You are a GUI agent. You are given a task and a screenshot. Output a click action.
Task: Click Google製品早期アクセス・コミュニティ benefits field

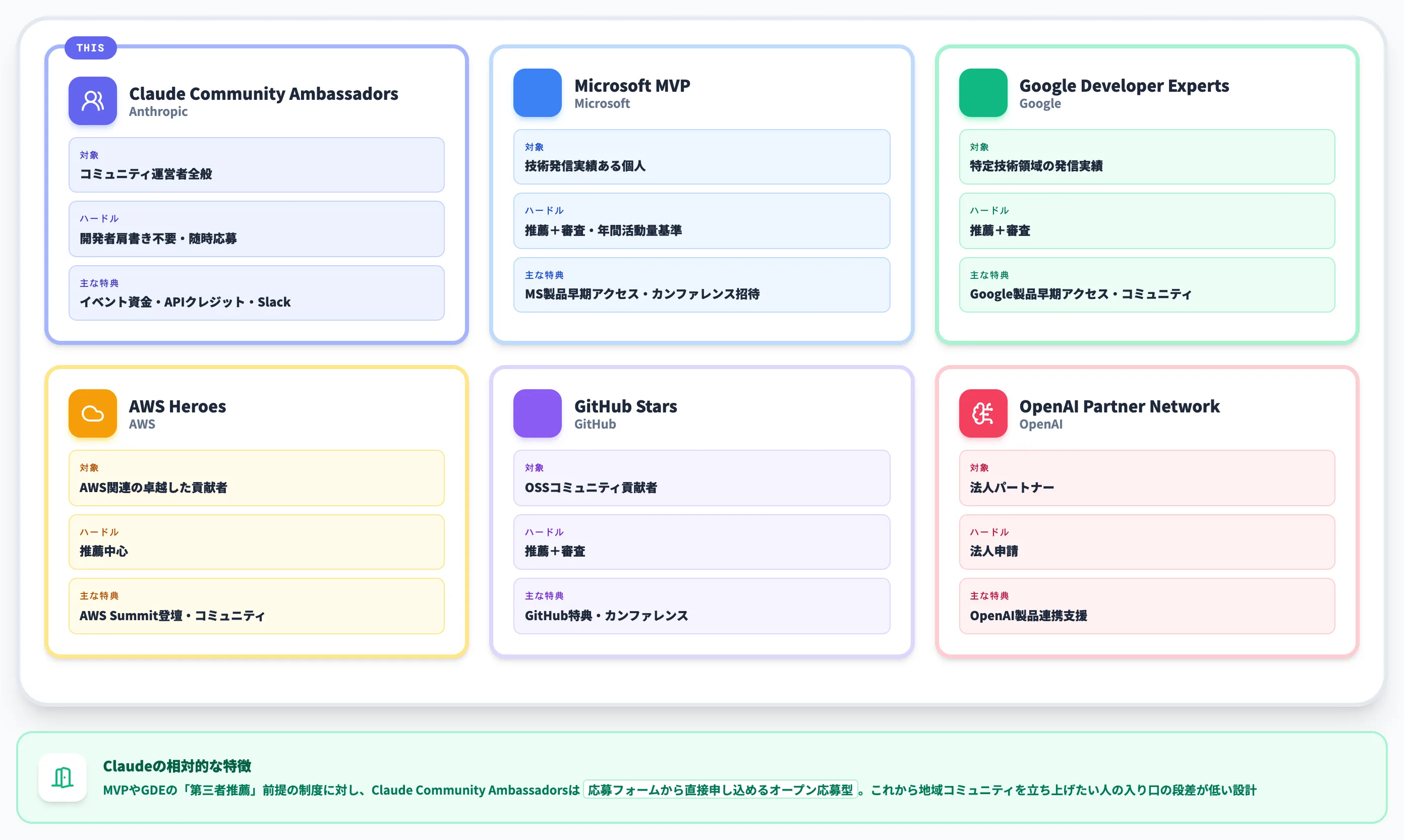(x=1147, y=285)
